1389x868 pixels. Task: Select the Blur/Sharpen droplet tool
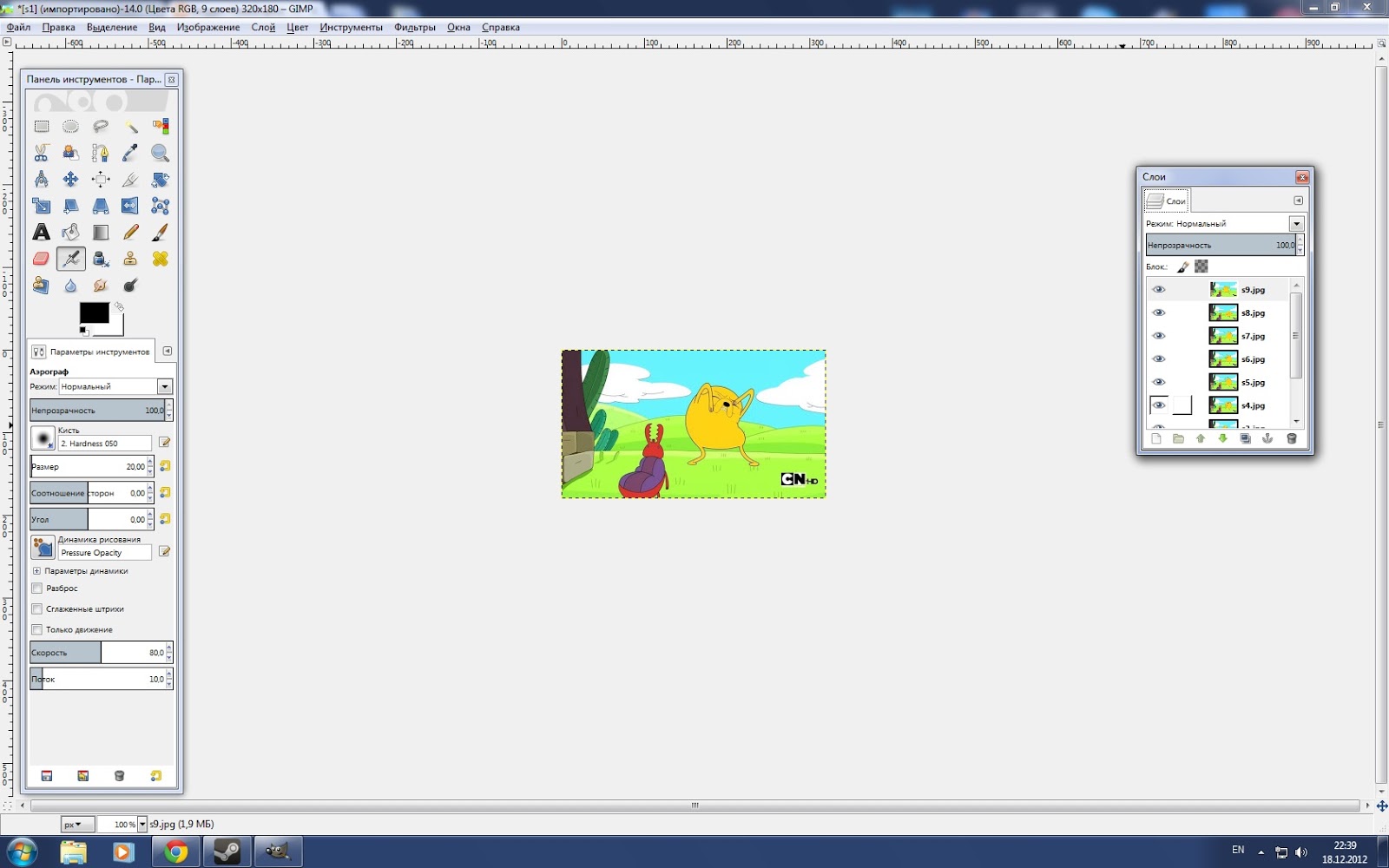tap(70, 286)
